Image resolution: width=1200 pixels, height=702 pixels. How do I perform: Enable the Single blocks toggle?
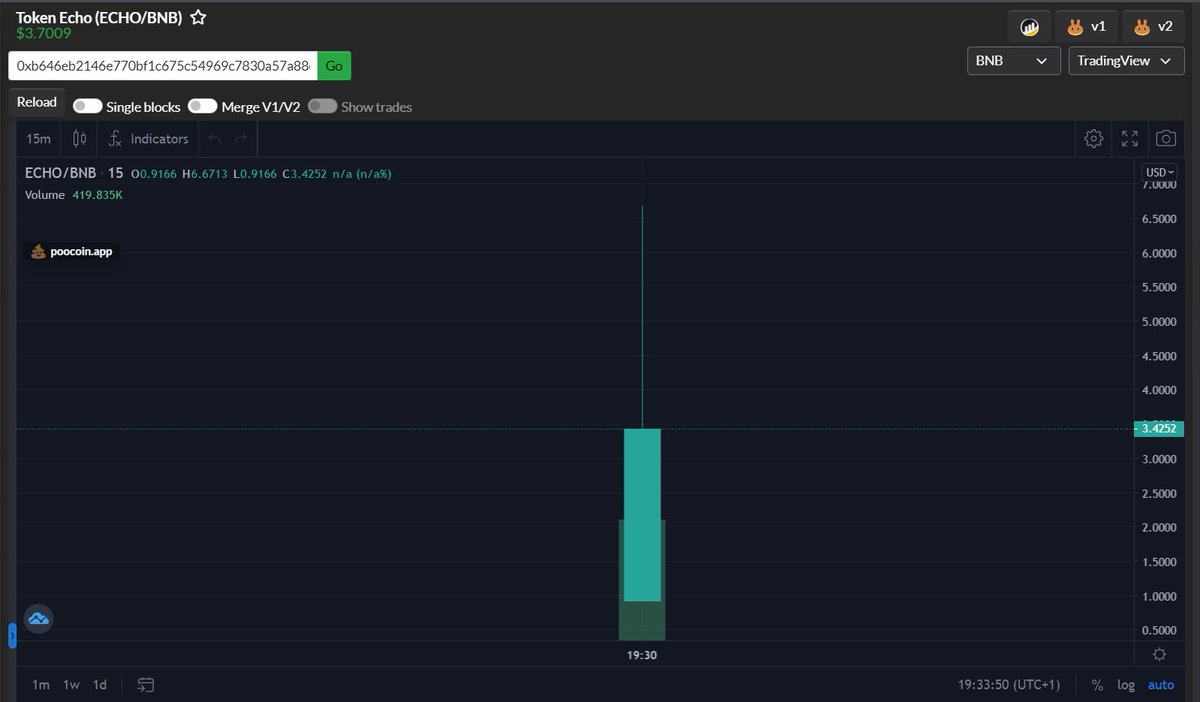coord(88,106)
